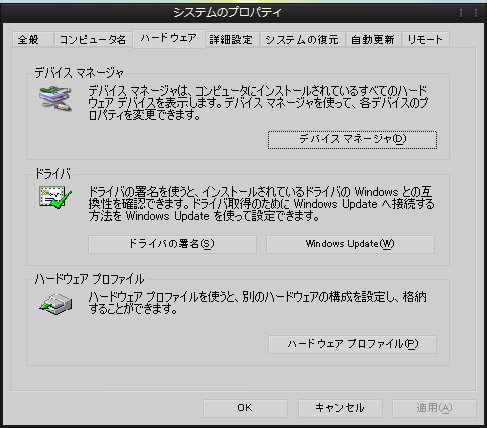Go to the 詳細設定 tab

tap(232, 40)
